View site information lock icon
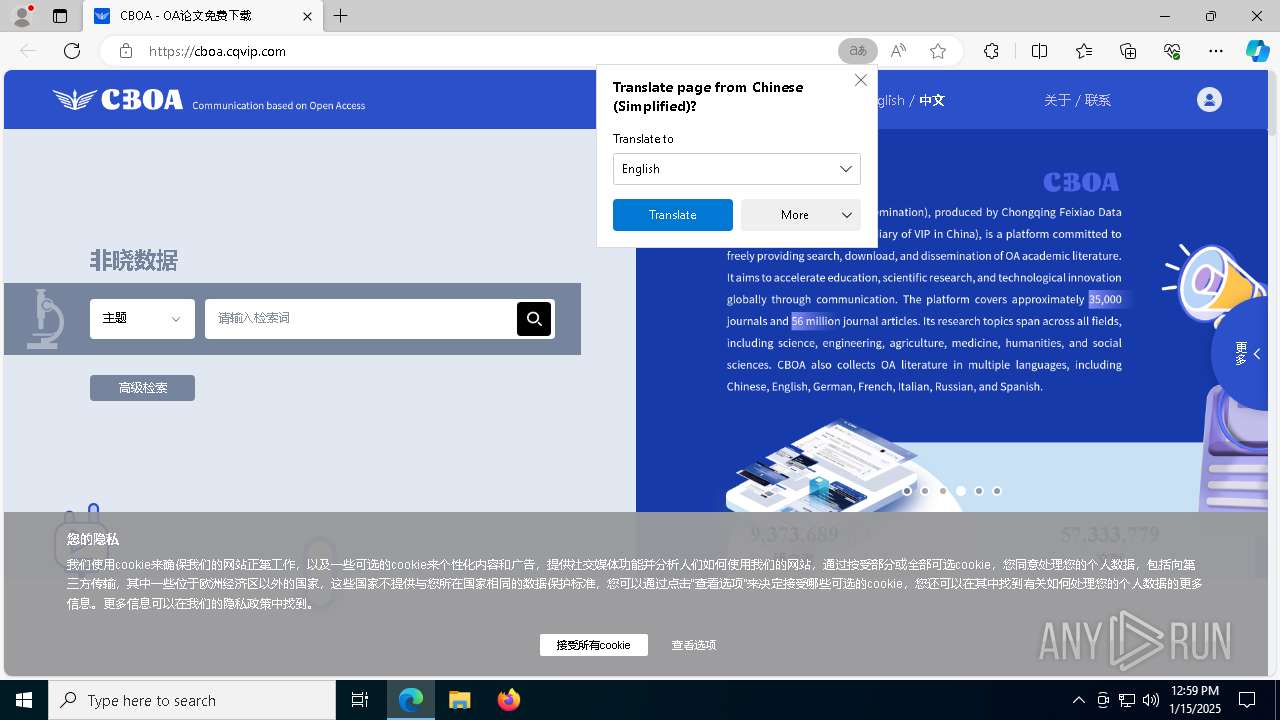The height and width of the screenshot is (720, 1280). click(x=125, y=51)
